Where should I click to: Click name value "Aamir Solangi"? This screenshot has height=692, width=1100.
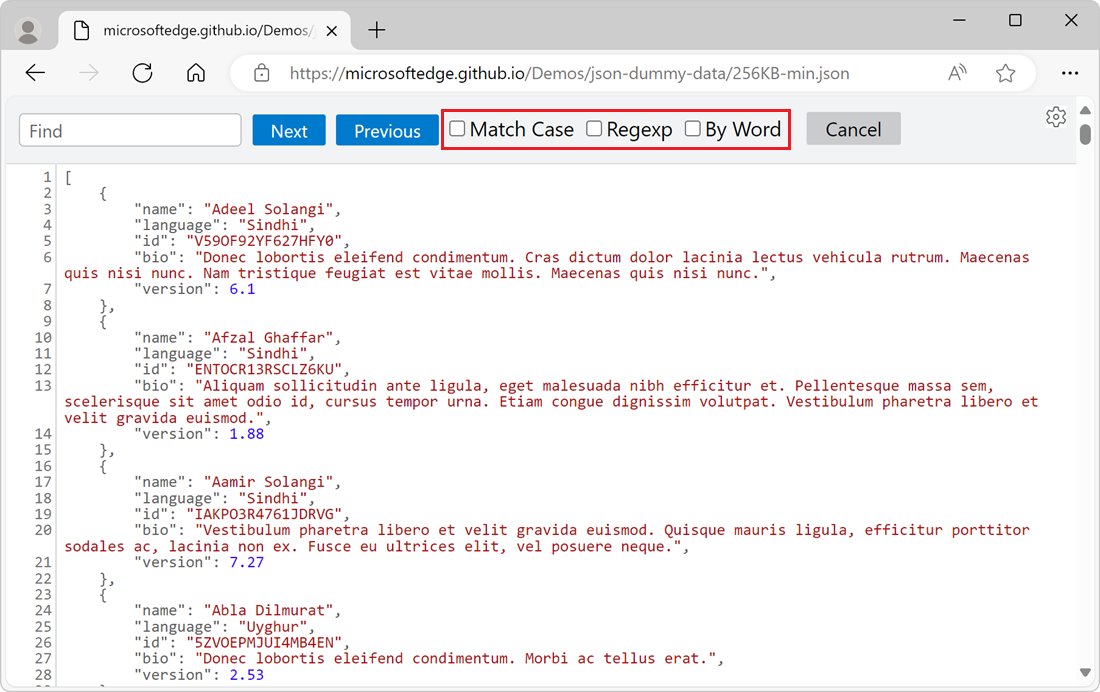(268, 482)
